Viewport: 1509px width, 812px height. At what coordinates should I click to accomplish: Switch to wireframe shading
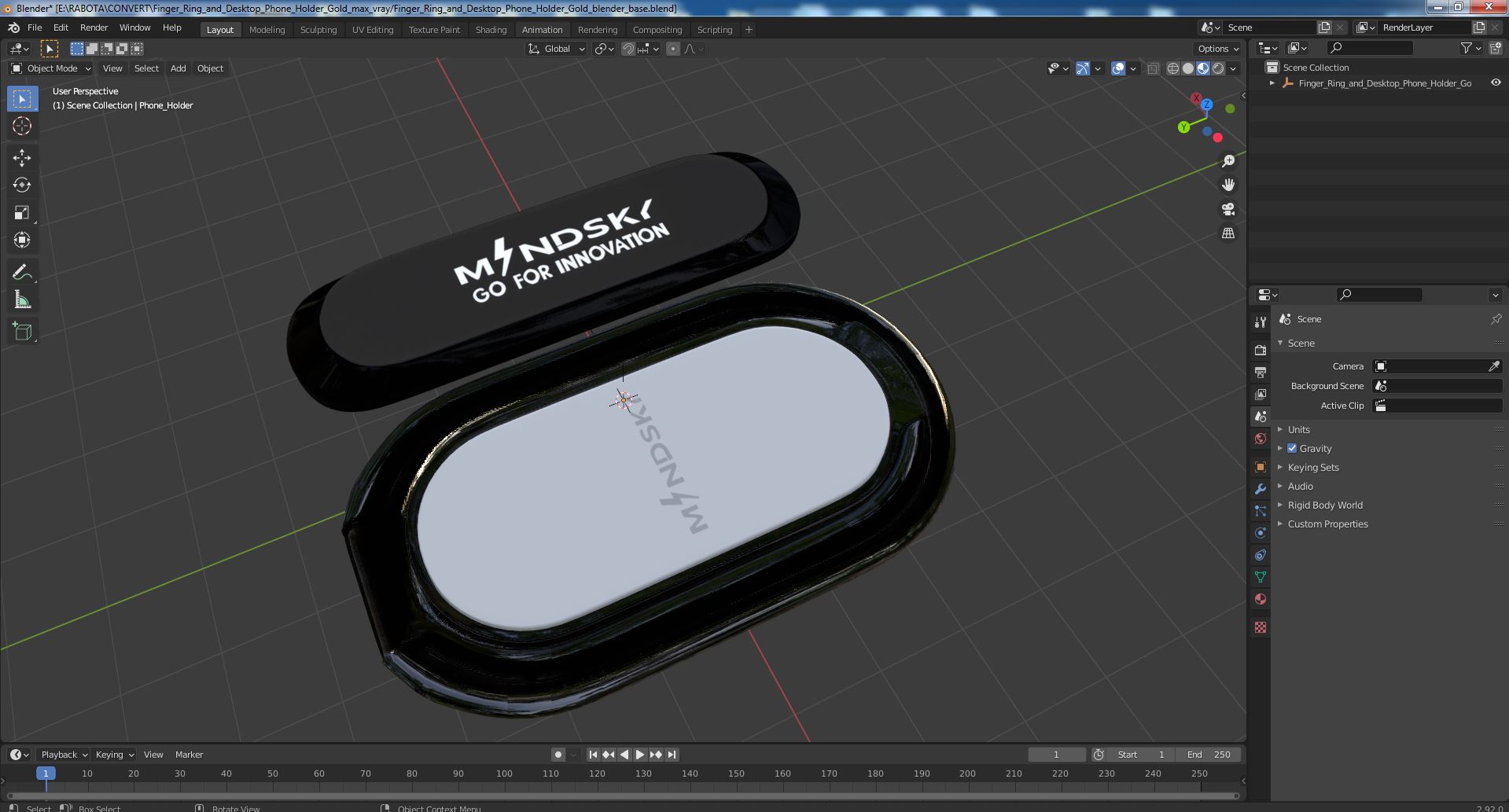1173,68
